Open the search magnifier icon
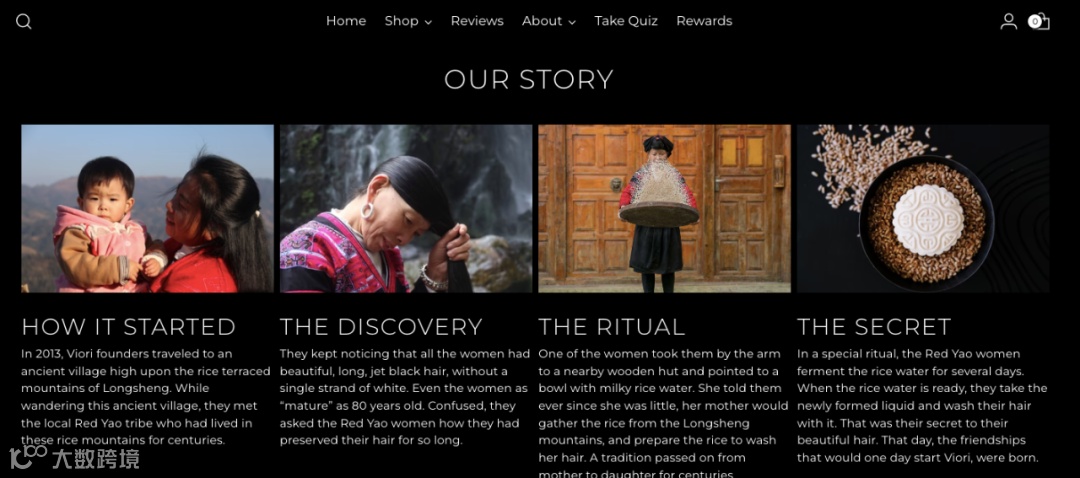The image size is (1080, 478). 23,21
